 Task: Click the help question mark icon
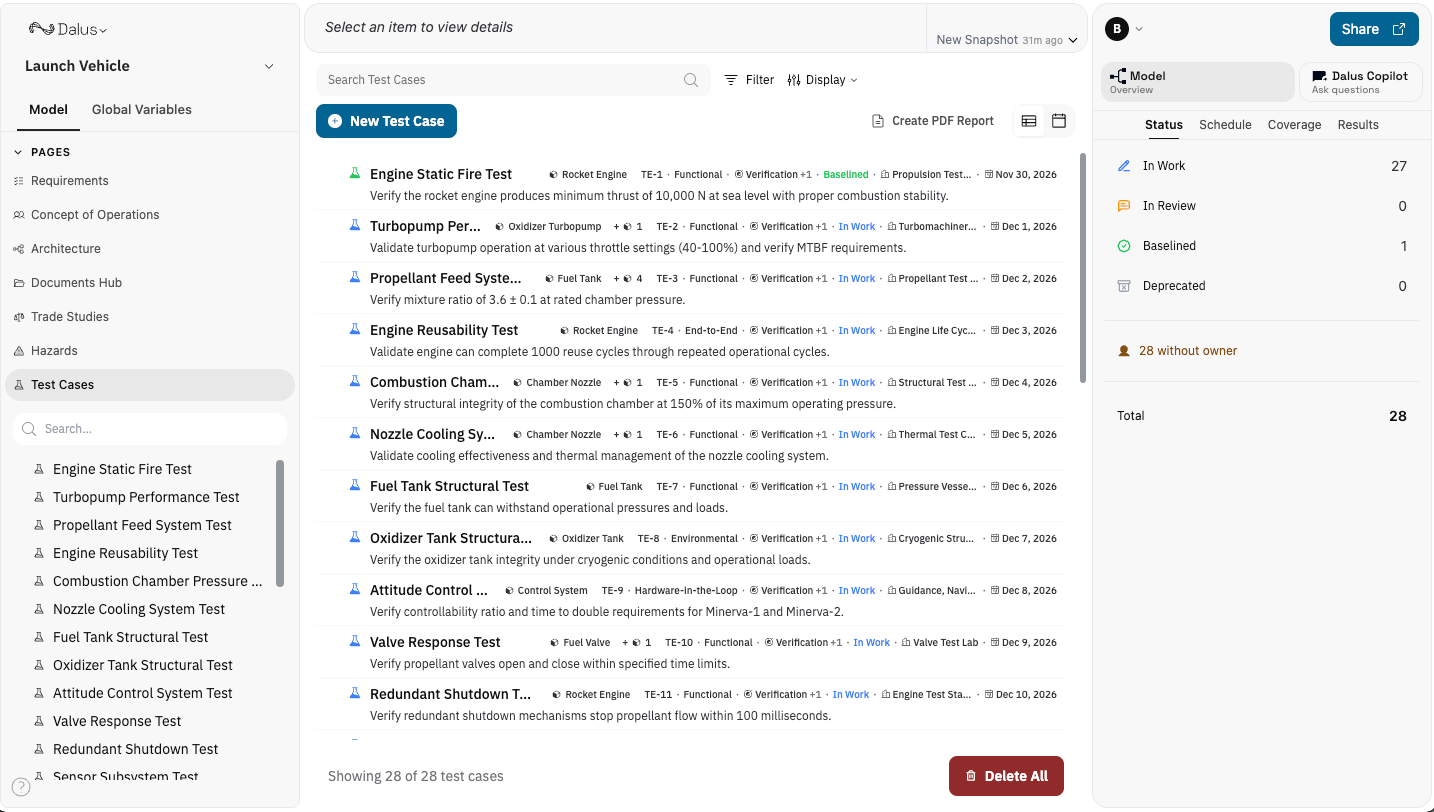click(x=21, y=786)
